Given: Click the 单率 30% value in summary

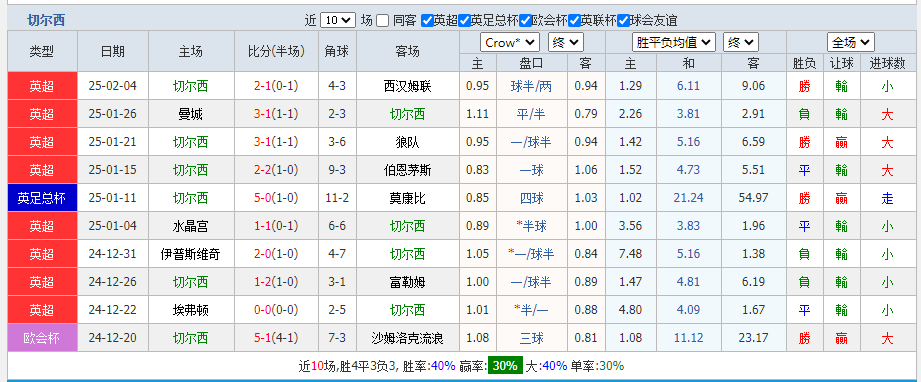Looking at the screenshot, I should 611,366.
